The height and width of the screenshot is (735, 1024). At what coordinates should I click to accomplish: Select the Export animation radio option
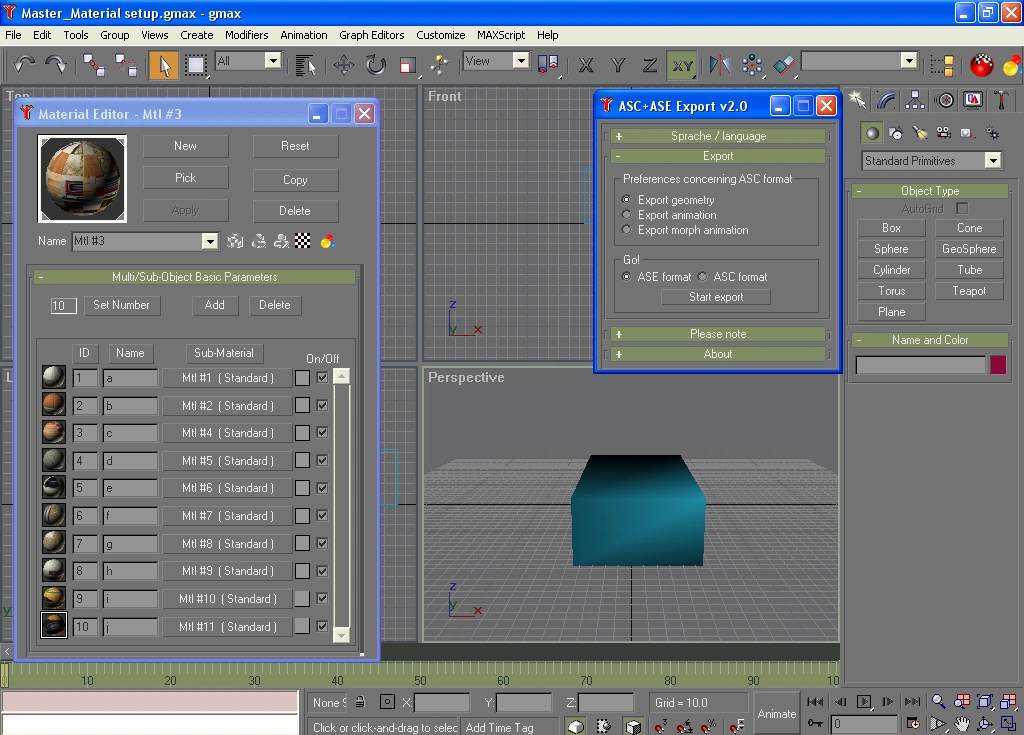coord(627,215)
